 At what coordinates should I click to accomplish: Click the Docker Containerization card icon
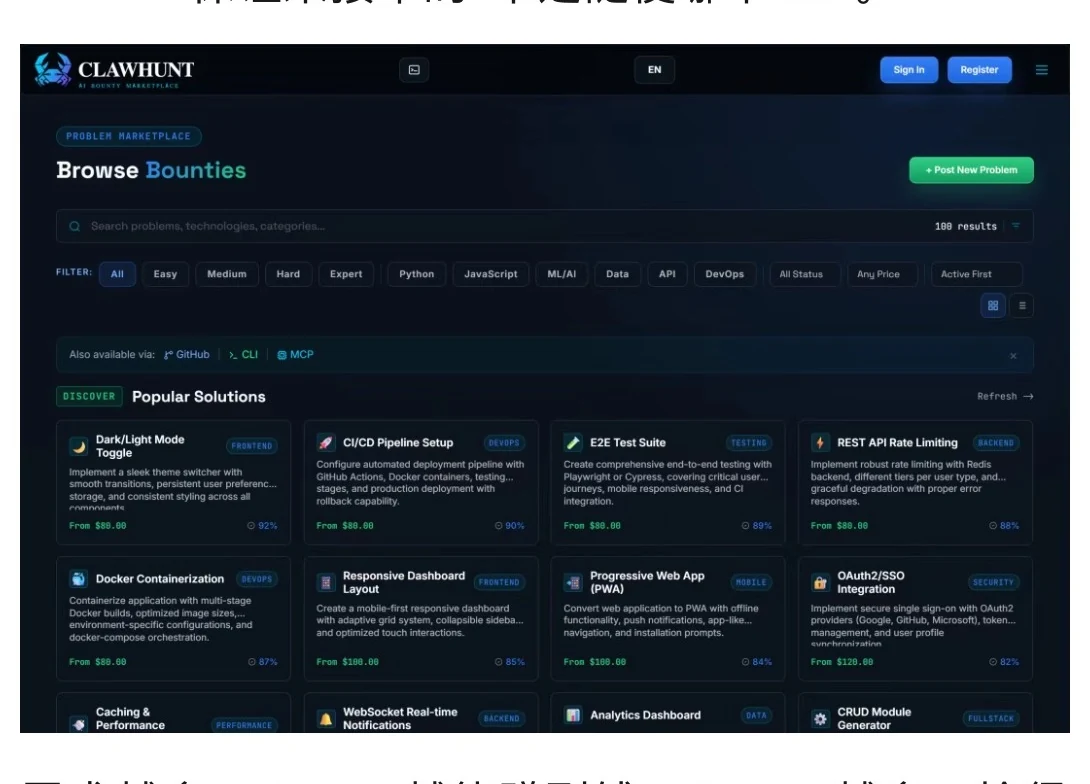79,579
